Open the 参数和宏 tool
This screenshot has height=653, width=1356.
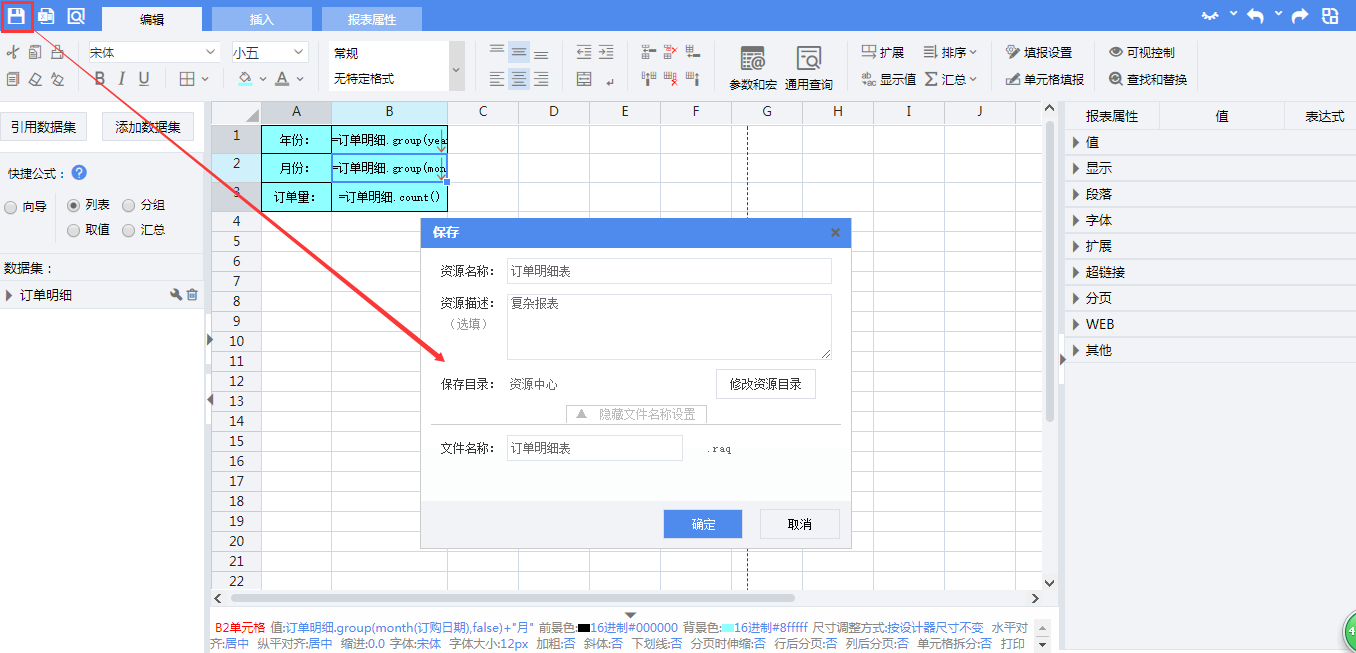[752, 67]
